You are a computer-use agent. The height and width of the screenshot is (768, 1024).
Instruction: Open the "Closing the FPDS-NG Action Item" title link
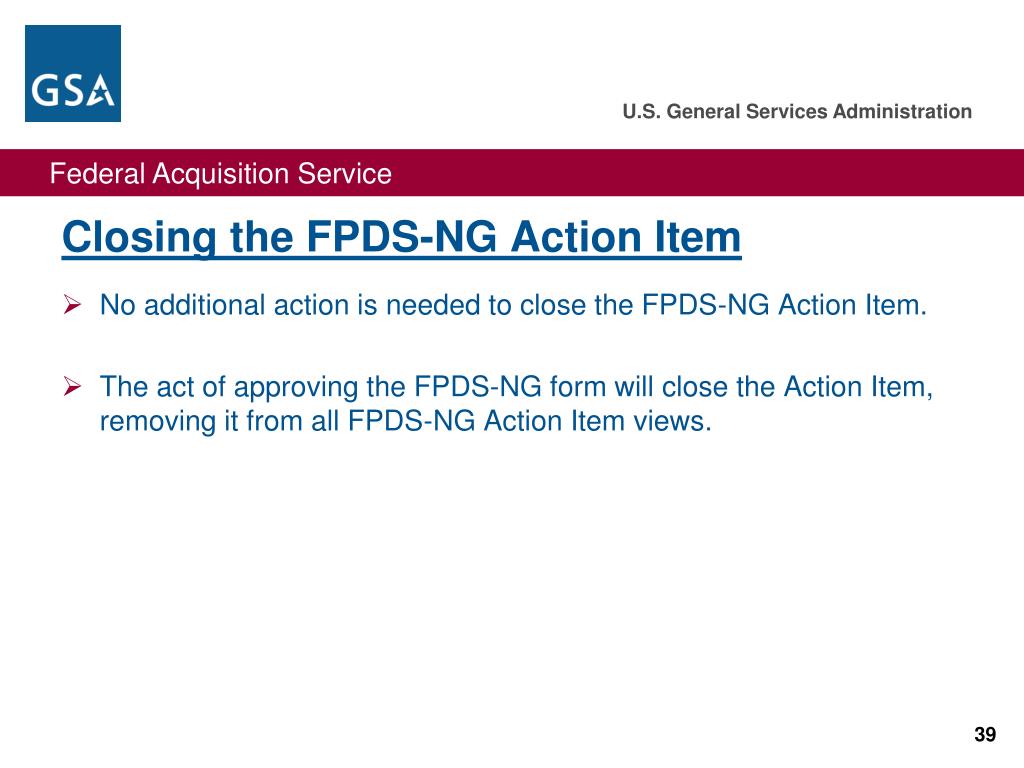click(x=402, y=237)
